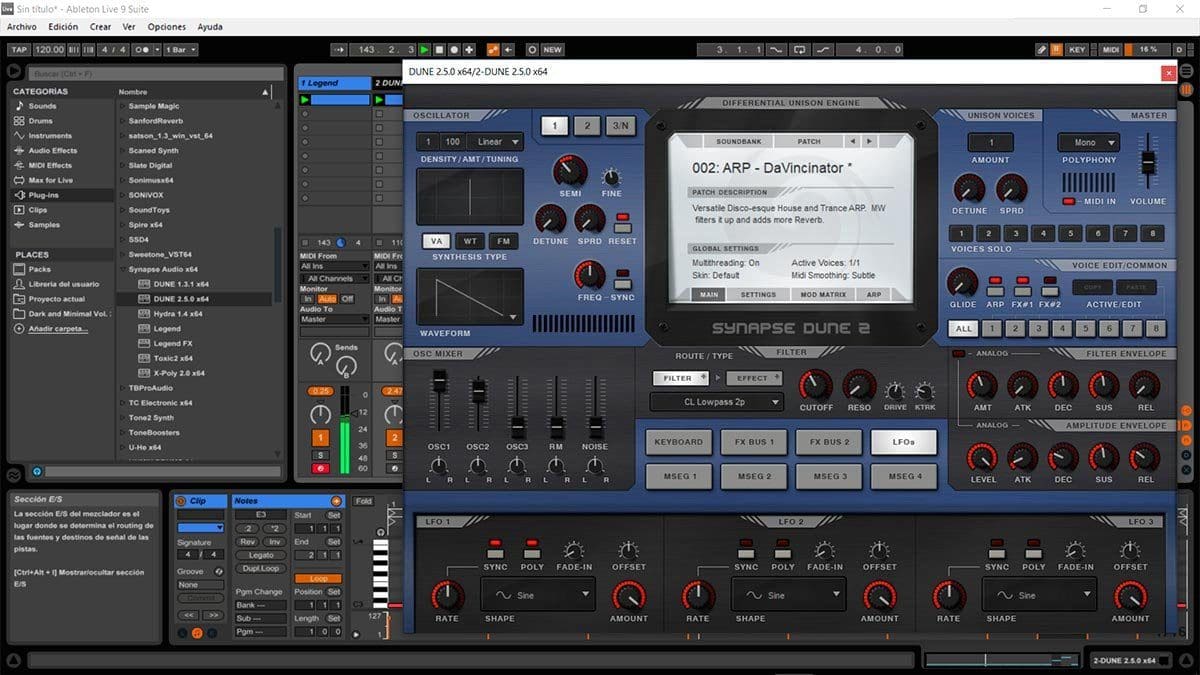Set track Monitor to Off
This screenshot has height=675, width=1200.
pyautogui.click(x=347, y=299)
